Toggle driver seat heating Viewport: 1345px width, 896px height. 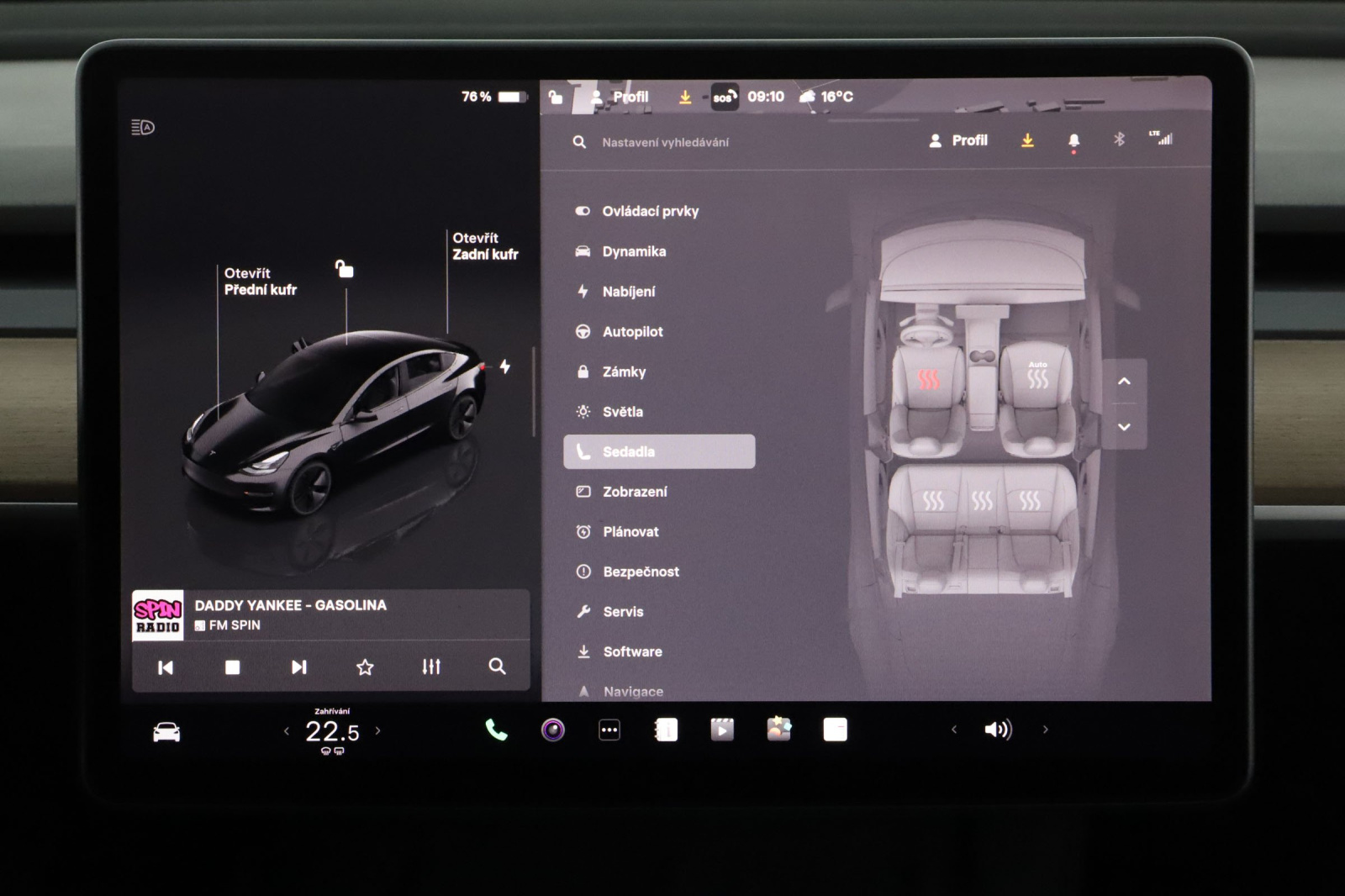[x=928, y=380]
